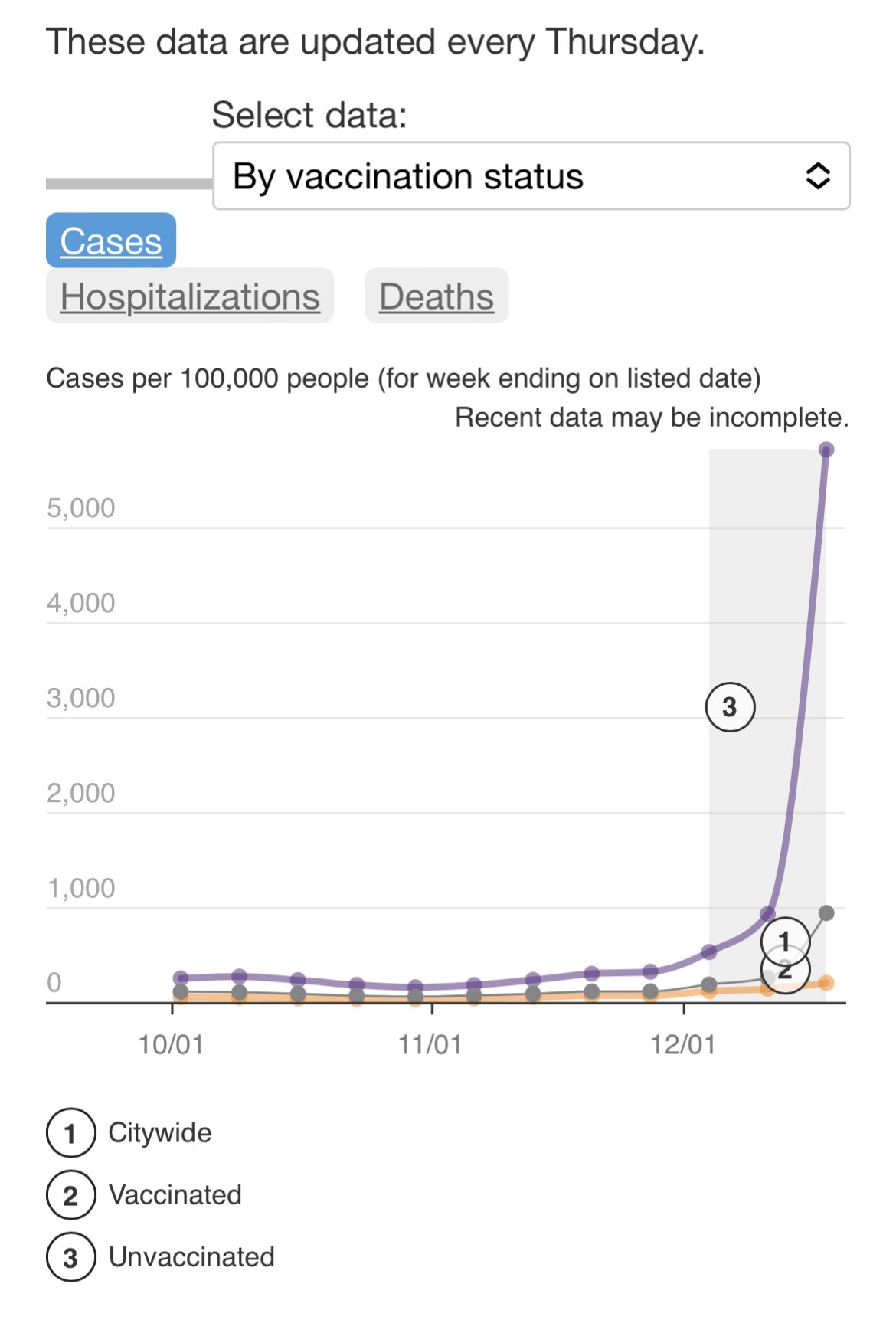Viewport: 896px width, 1320px height.
Task: Click the circled 1 icon in the legend
Action: 70,1132
